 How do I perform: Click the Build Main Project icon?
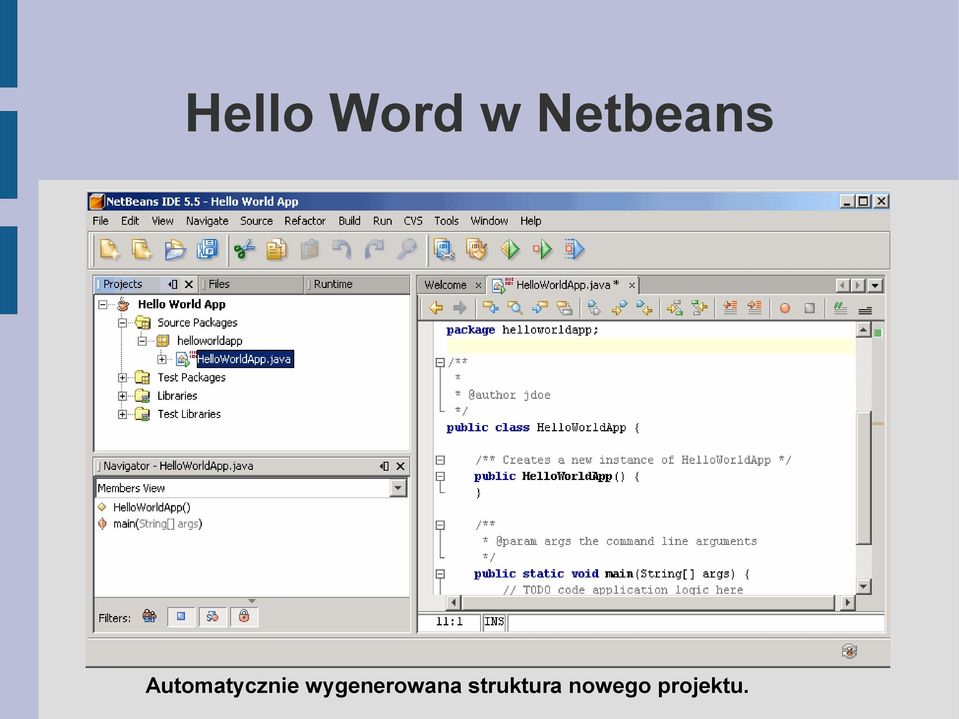coord(444,249)
